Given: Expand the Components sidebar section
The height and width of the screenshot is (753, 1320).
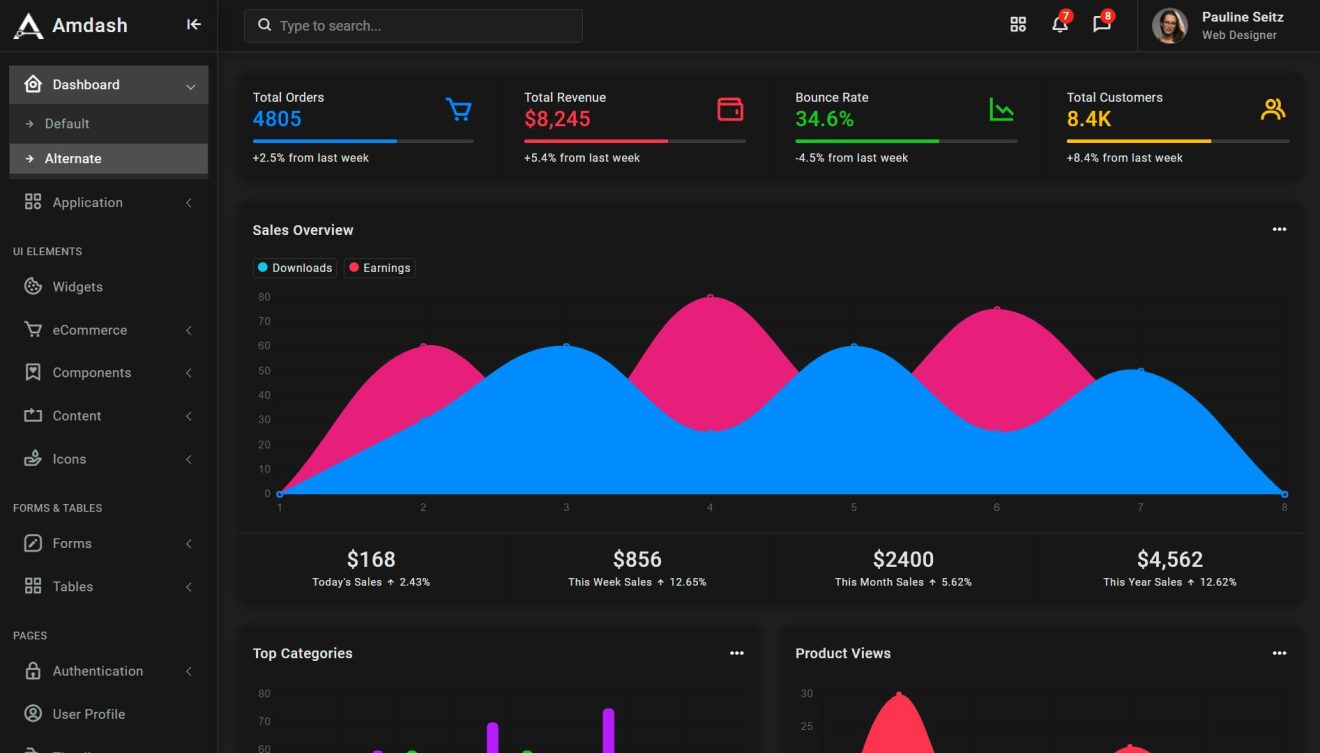Looking at the screenshot, I should pos(92,372).
